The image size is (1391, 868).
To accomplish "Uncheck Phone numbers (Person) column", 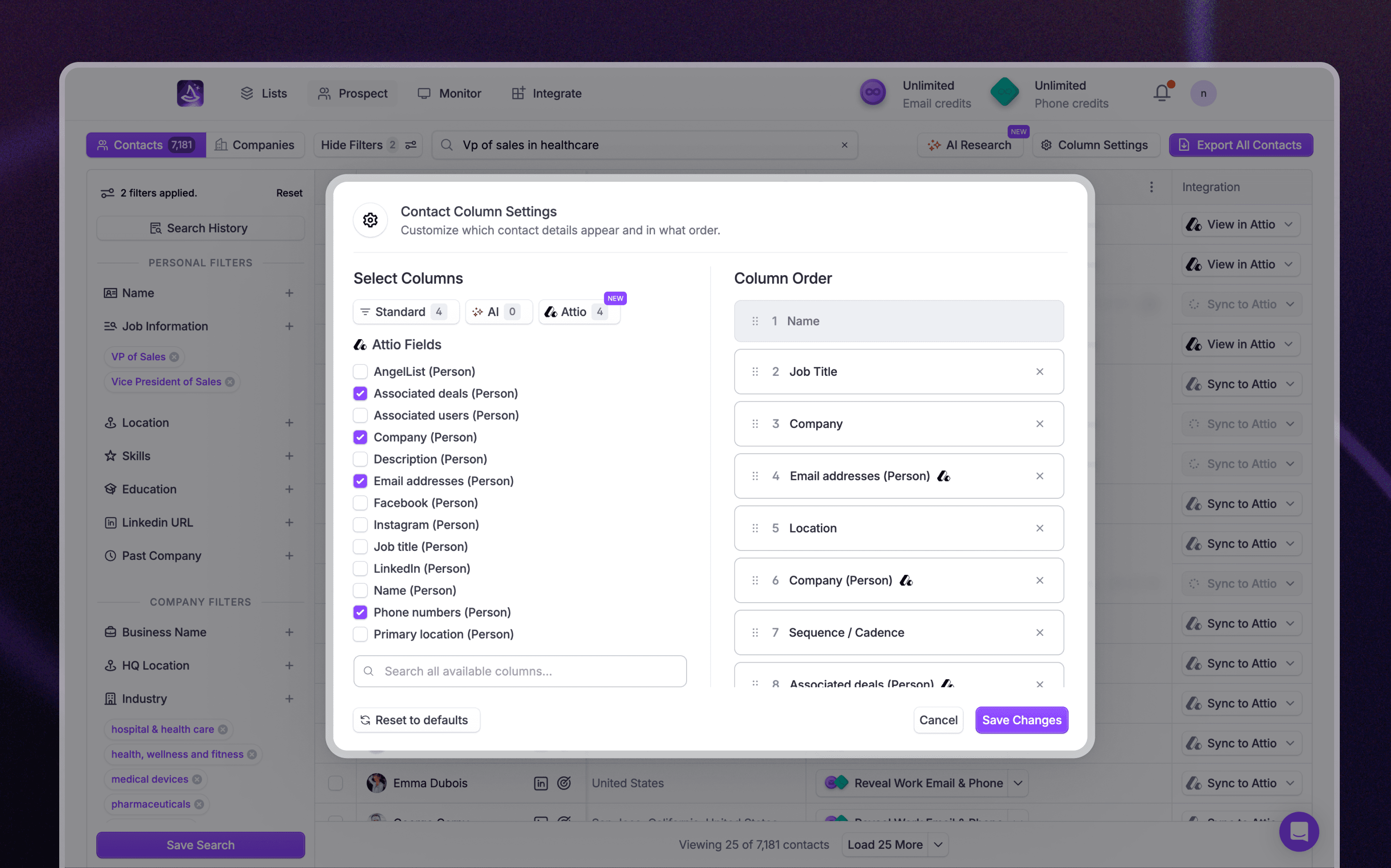I will point(360,612).
